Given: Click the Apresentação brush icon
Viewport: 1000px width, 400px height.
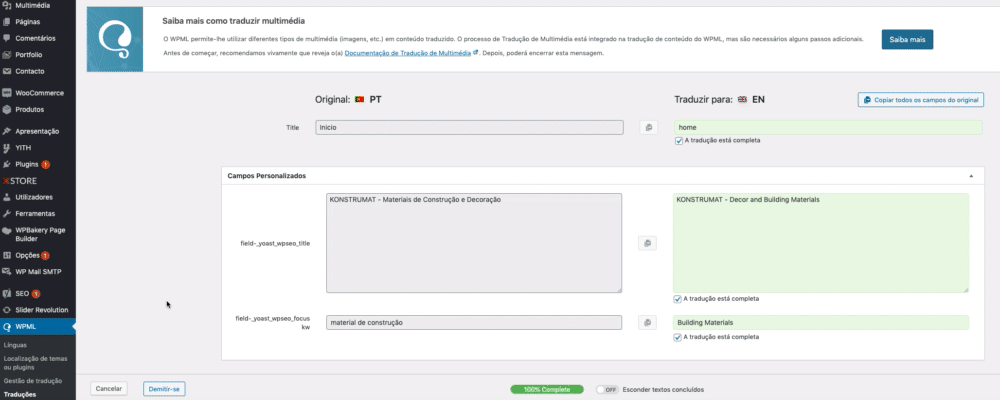Looking at the screenshot, I should coord(7,131).
